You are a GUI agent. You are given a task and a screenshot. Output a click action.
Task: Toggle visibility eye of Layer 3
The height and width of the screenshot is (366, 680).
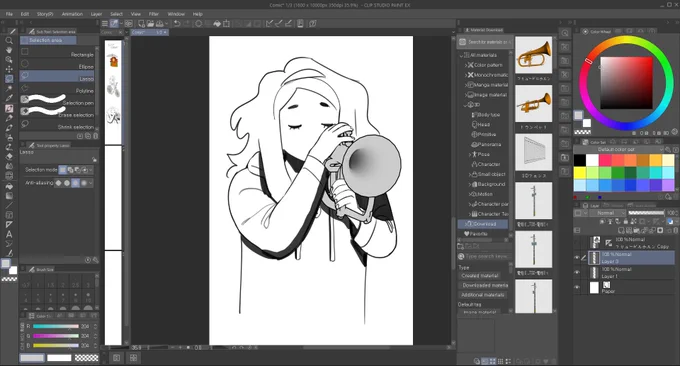(577, 258)
